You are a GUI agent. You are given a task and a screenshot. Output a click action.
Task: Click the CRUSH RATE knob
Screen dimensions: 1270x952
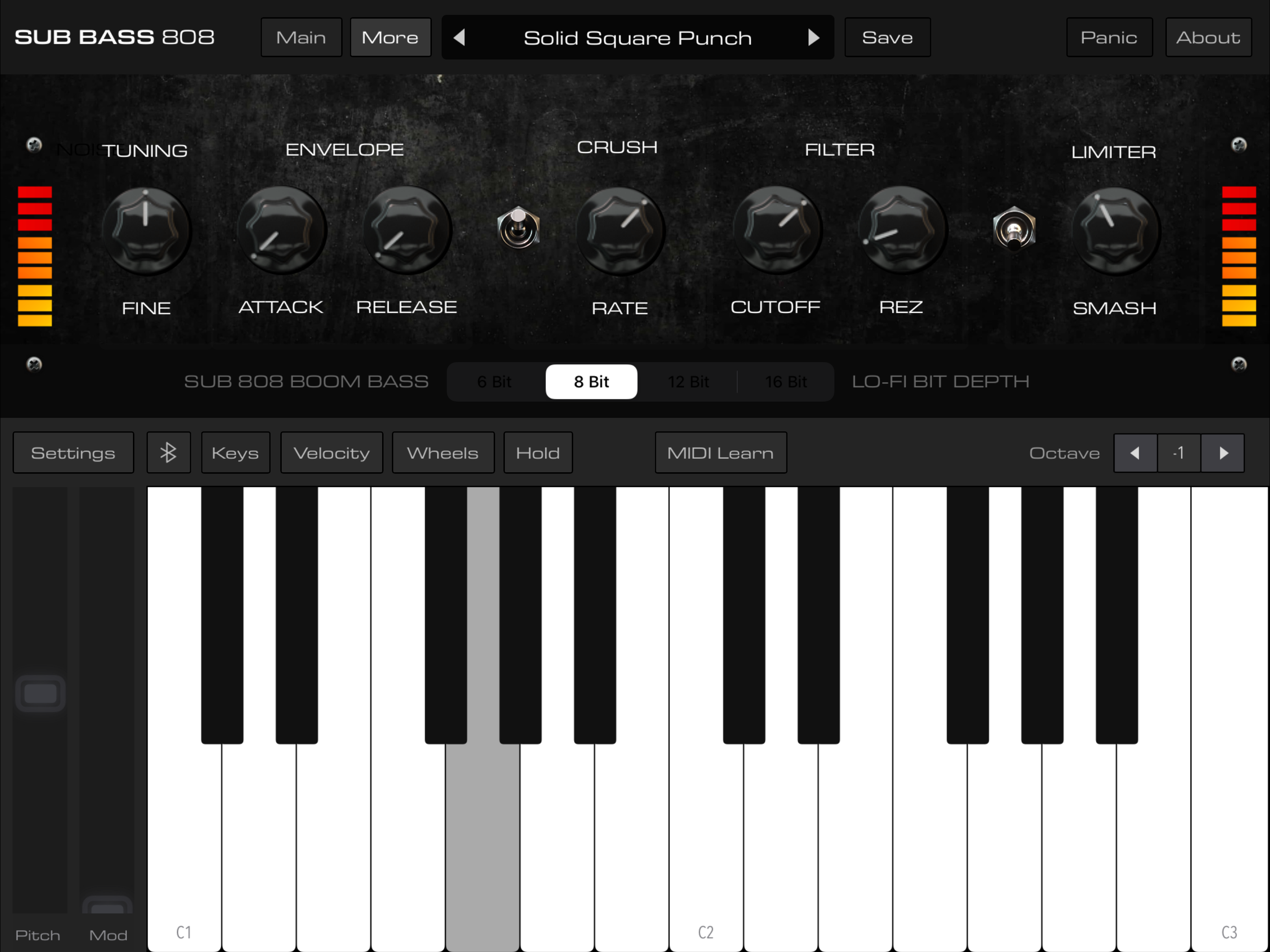click(x=620, y=230)
